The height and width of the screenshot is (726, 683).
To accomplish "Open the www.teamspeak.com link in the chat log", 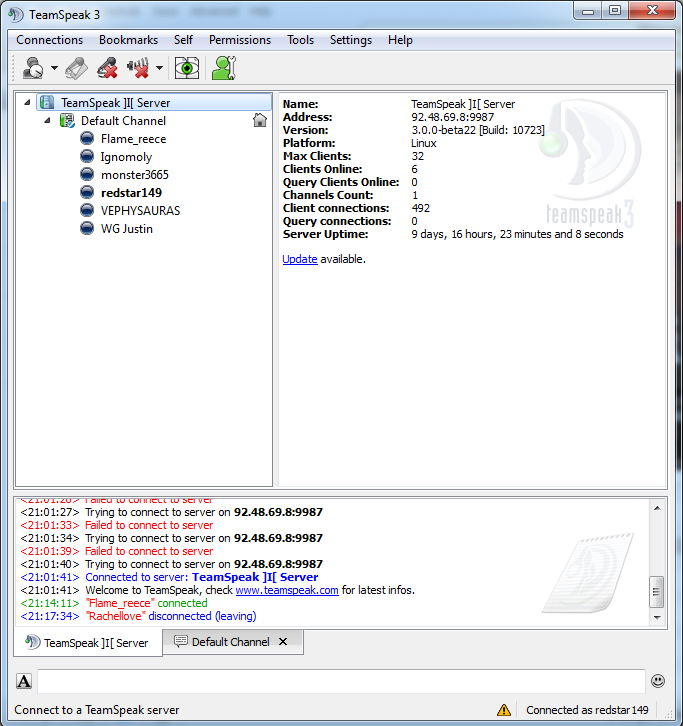I will point(287,590).
